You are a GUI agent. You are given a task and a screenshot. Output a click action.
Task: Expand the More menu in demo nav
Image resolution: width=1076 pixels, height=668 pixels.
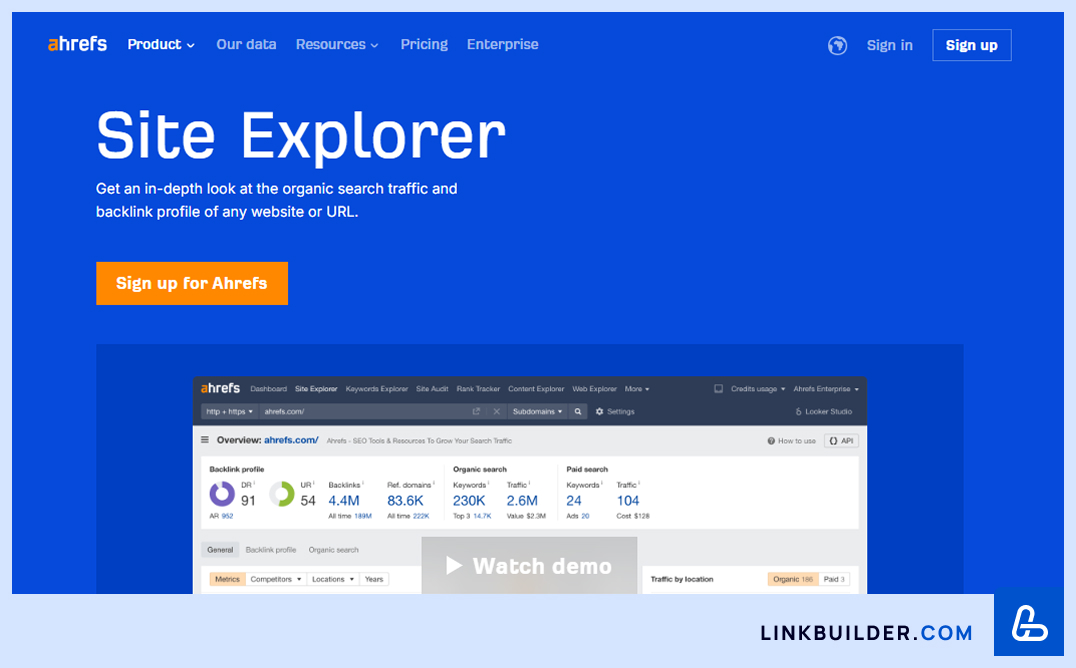[x=637, y=389]
